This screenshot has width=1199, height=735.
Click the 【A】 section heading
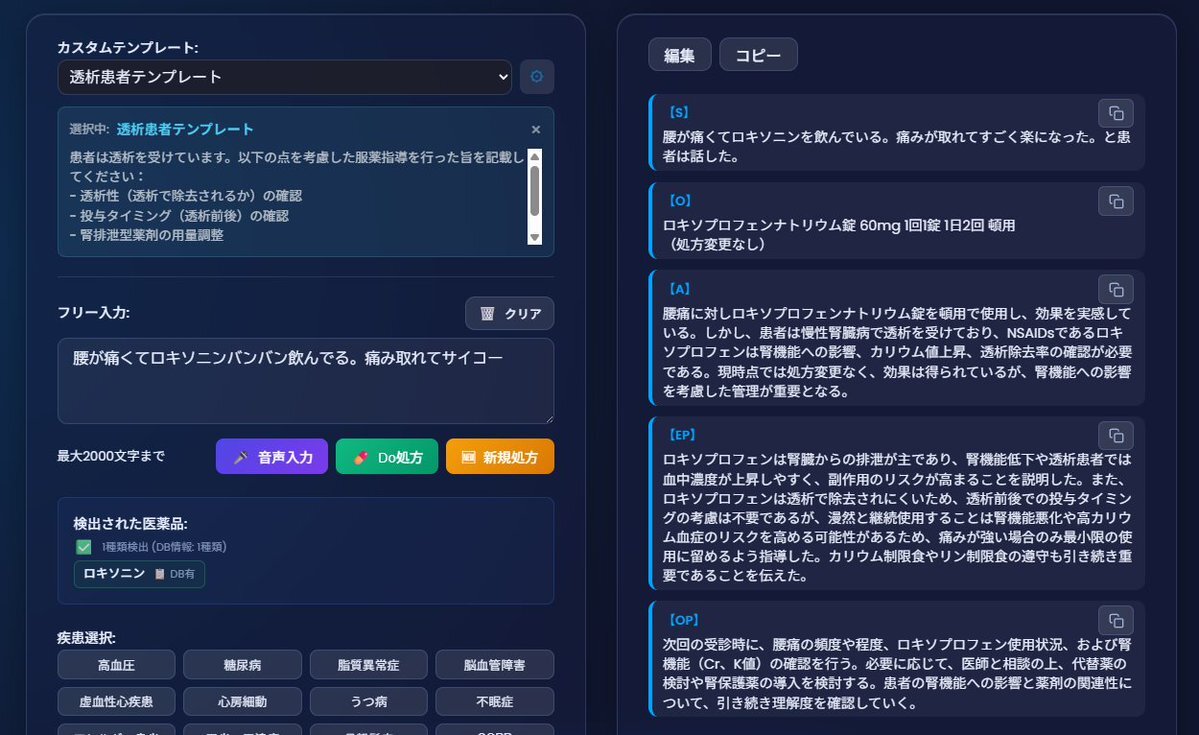click(677, 289)
